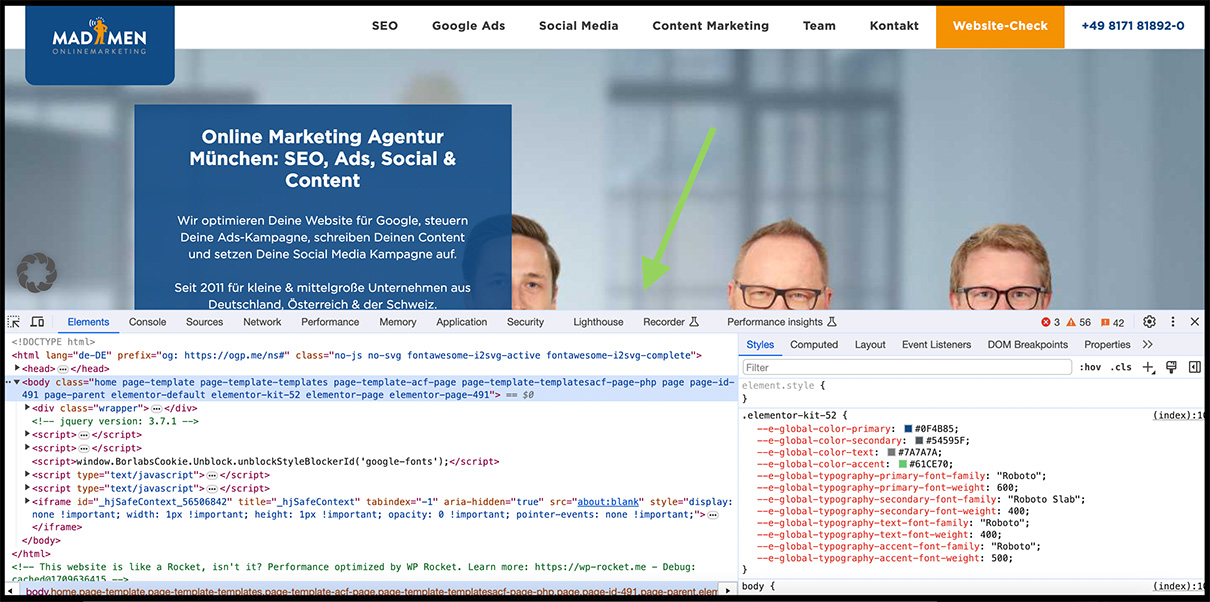Open the (index) source link for .elementor-kit-52

(1179, 415)
